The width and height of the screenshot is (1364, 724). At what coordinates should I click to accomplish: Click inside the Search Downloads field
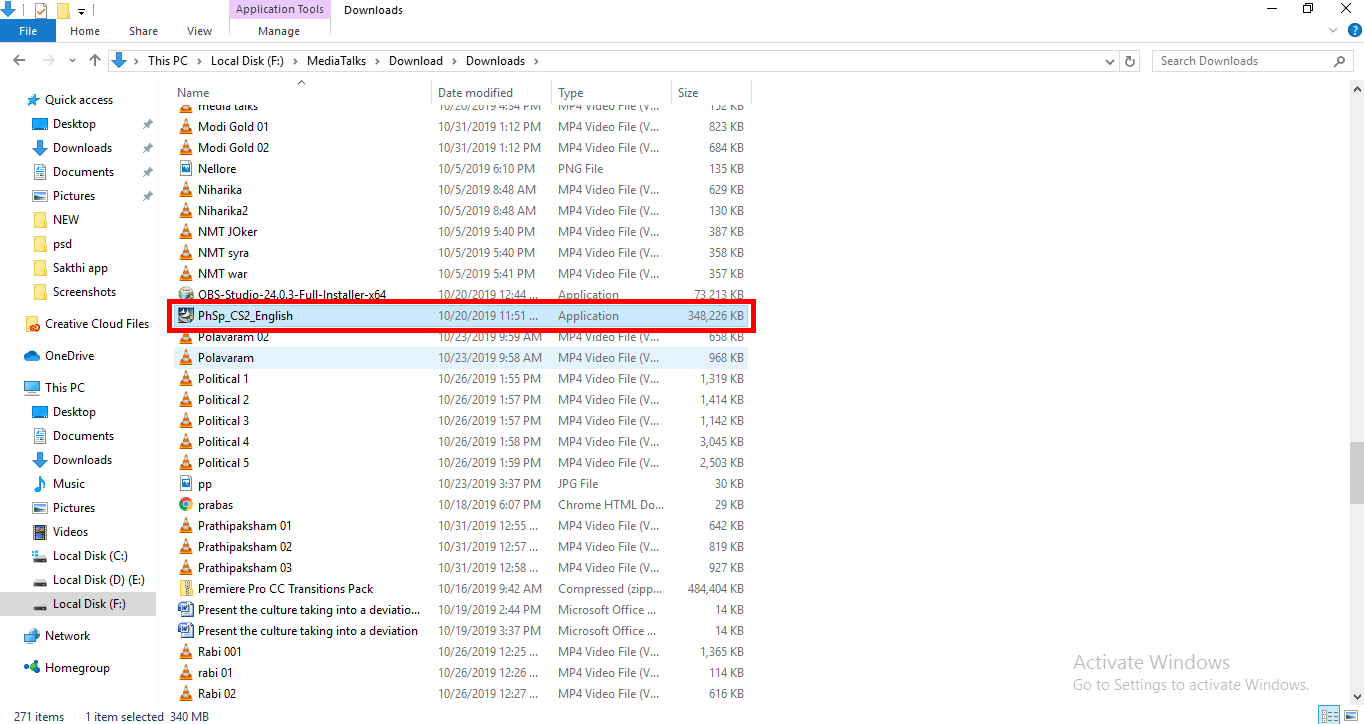[1240, 60]
